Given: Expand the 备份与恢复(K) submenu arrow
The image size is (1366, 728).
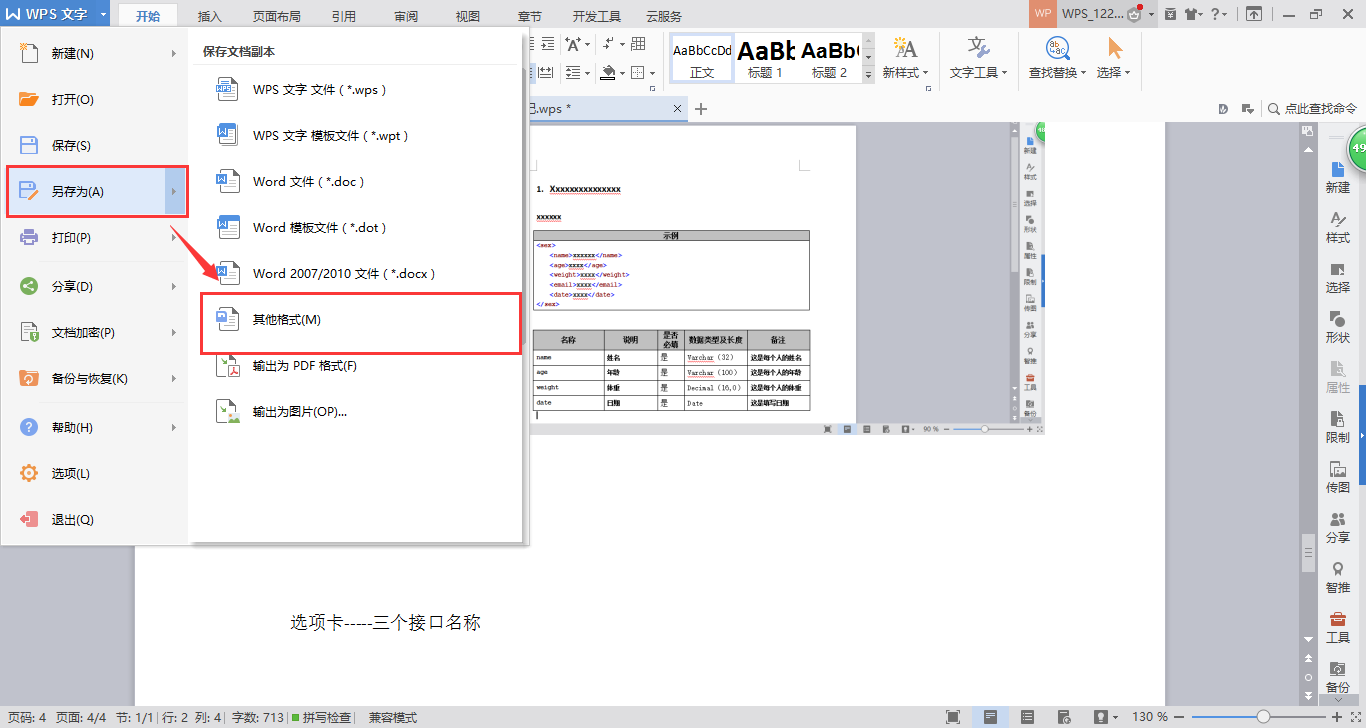Looking at the screenshot, I should click(174, 378).
